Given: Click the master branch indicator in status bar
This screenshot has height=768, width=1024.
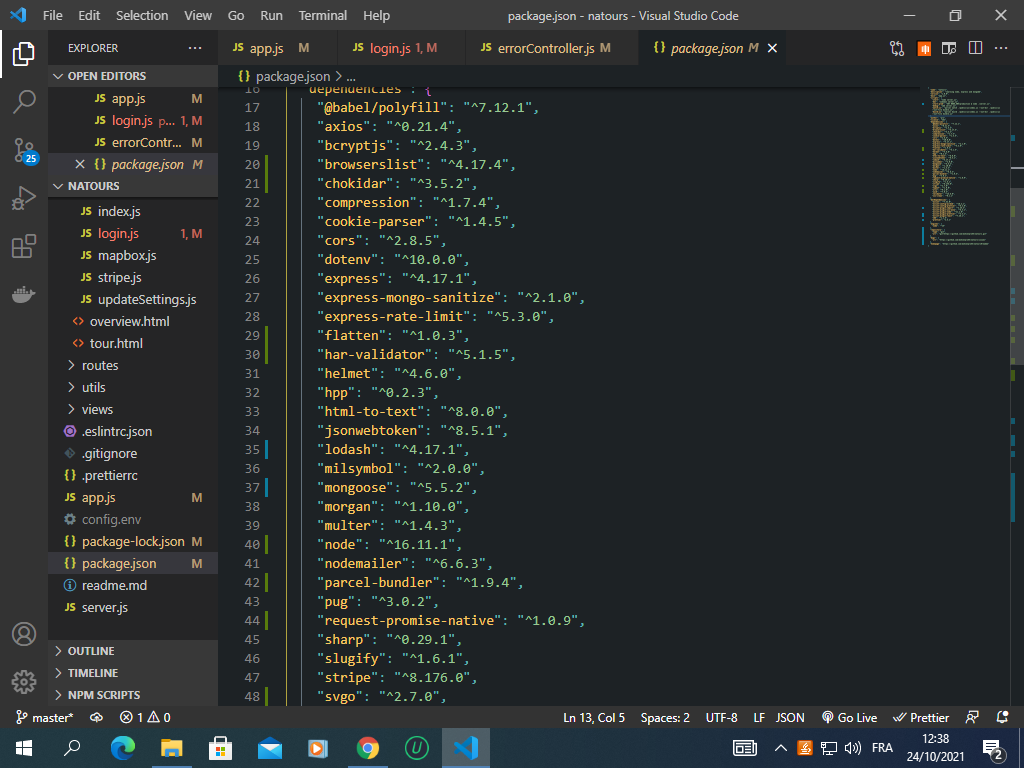Looking at the screenshot, I should [44, 717].
